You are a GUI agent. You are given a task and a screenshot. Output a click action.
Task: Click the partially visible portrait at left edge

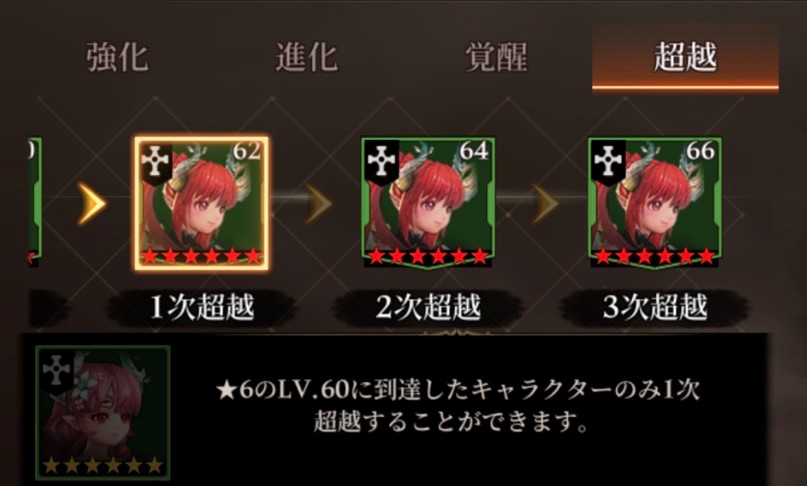coord(34,202)
